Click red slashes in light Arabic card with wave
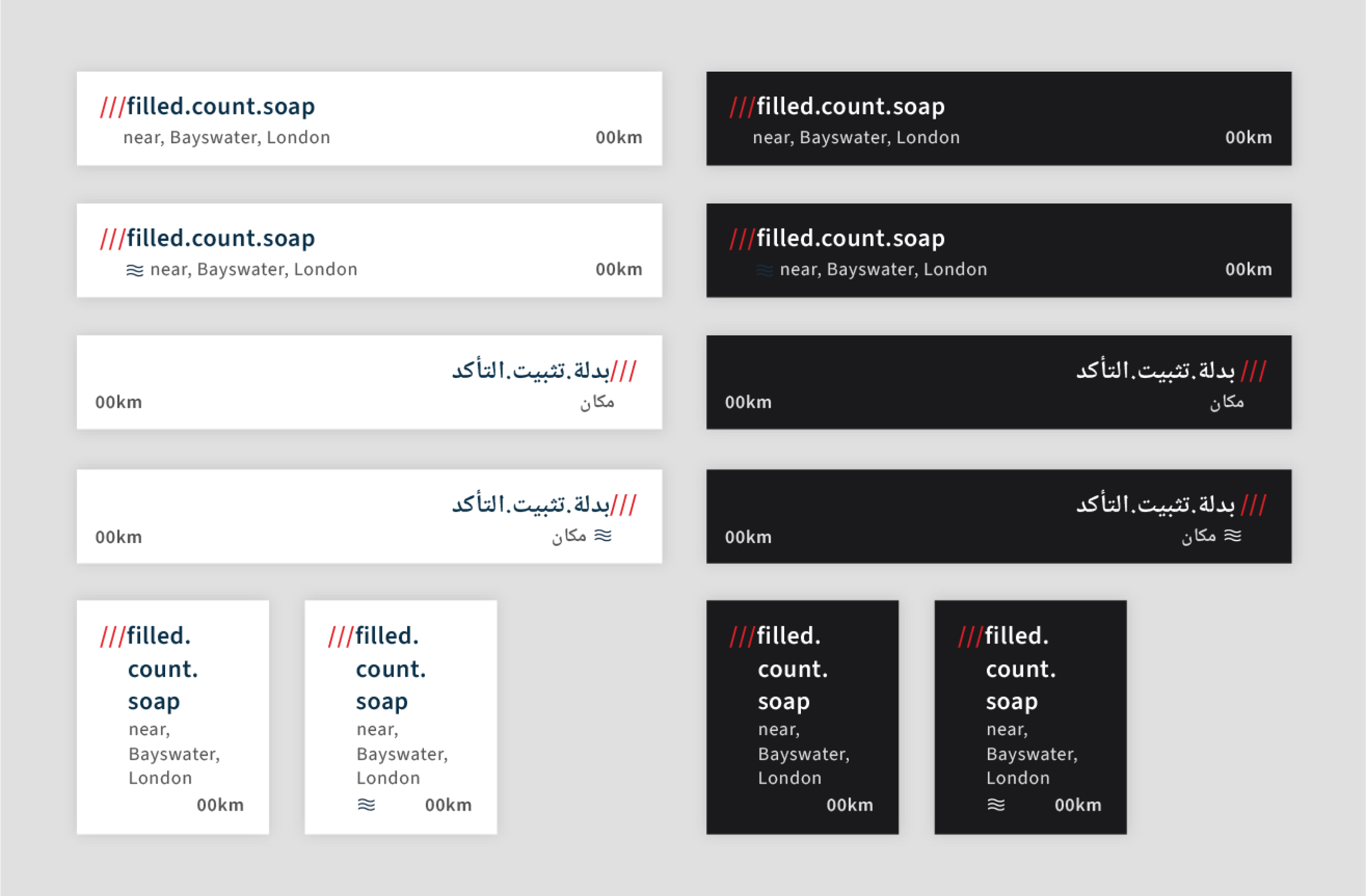 click(x=624, y=505)
